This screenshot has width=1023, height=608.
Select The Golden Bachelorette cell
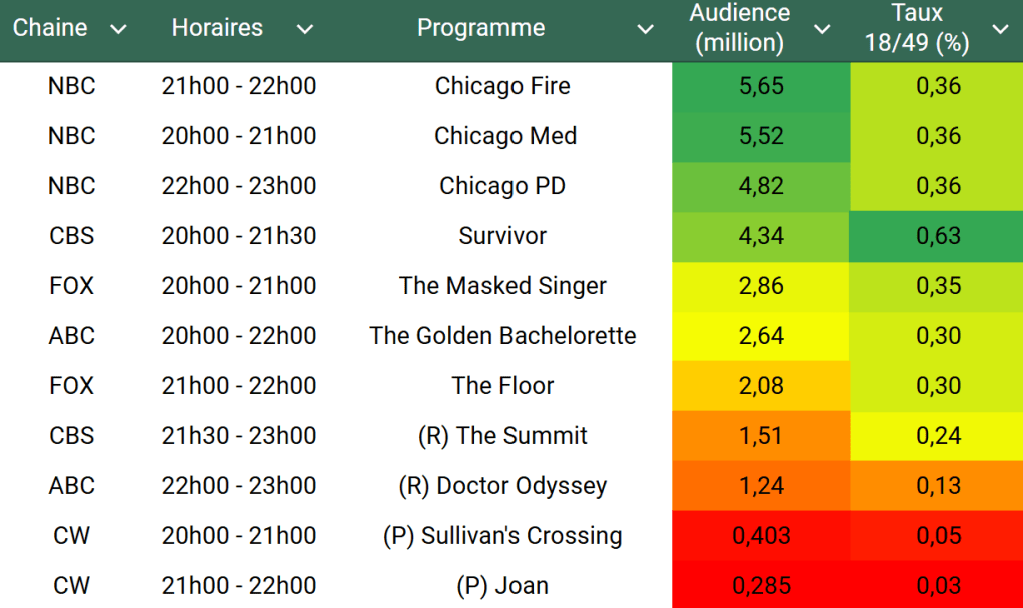[502, 336]
